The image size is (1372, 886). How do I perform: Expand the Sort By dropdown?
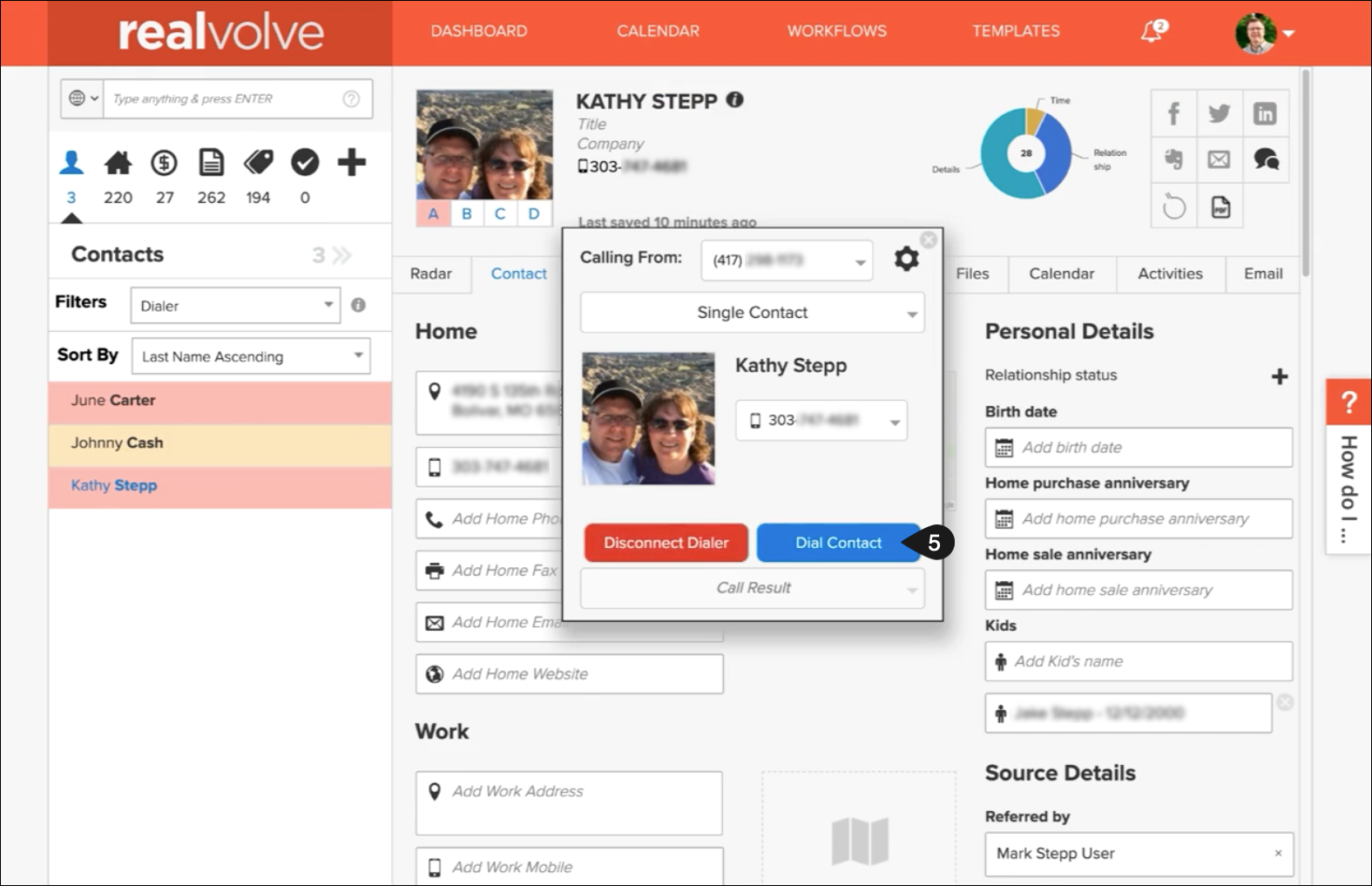pos(251,356)
